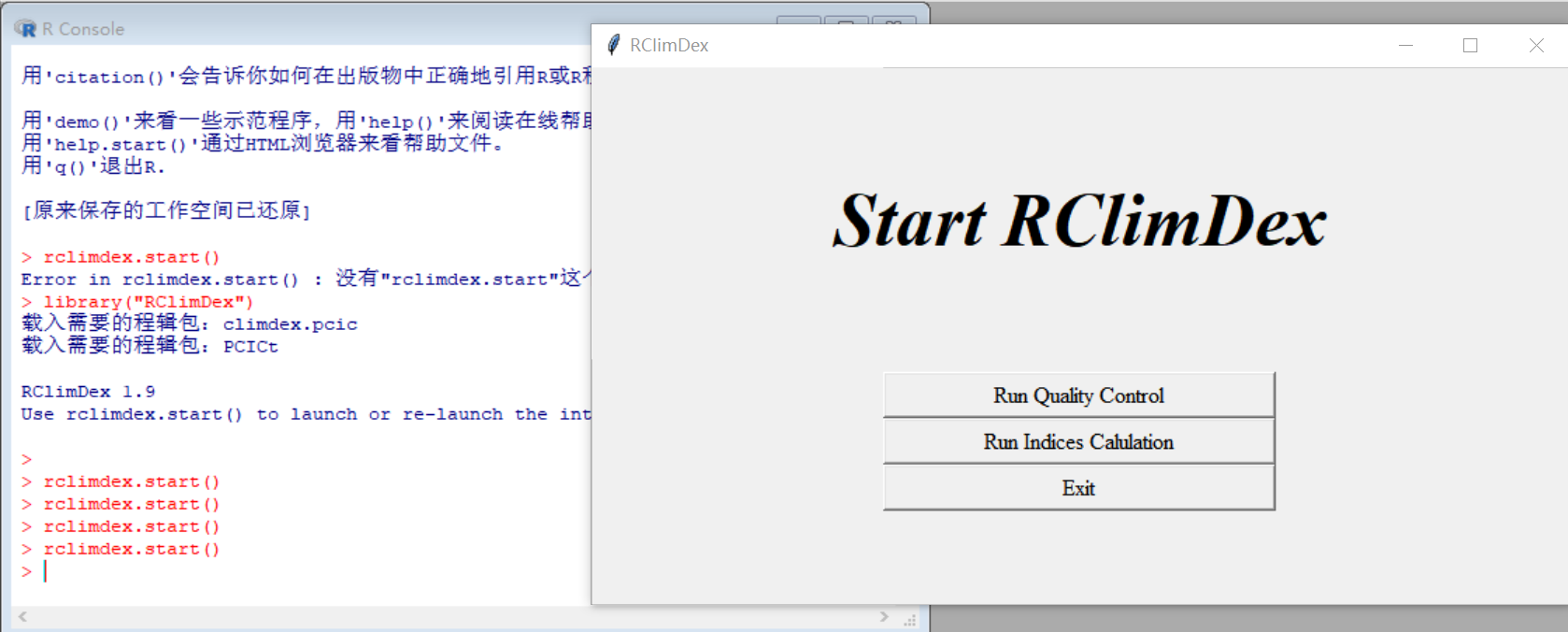Click the RClimDex window title text

pyautogui.click(x=669, y=45)
